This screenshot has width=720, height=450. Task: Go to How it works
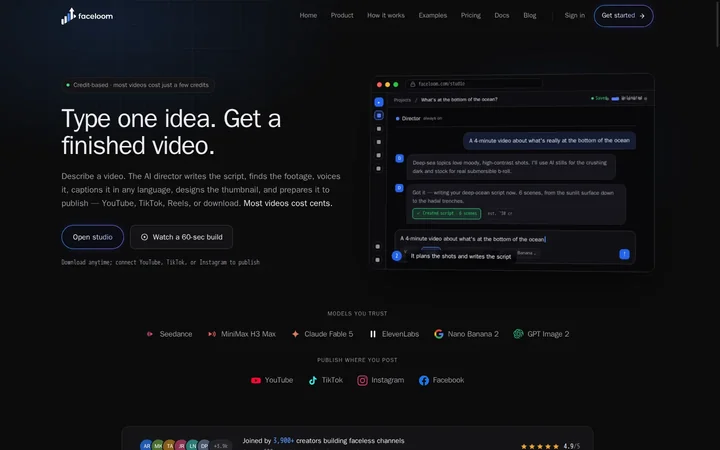(x=386, y=16)
